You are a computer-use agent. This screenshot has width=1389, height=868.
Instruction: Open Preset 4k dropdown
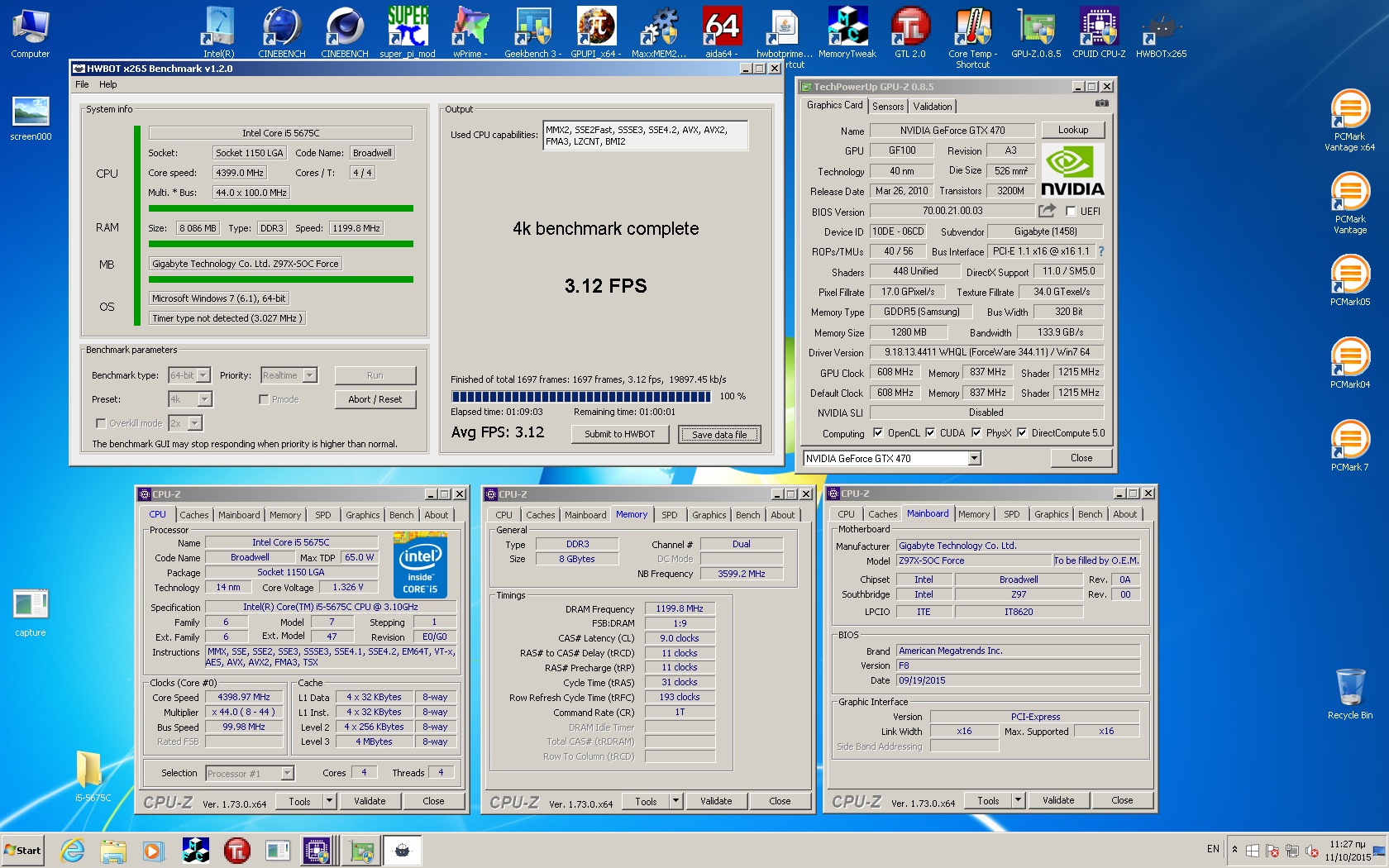pyautogui.click(x=190, y=399)
